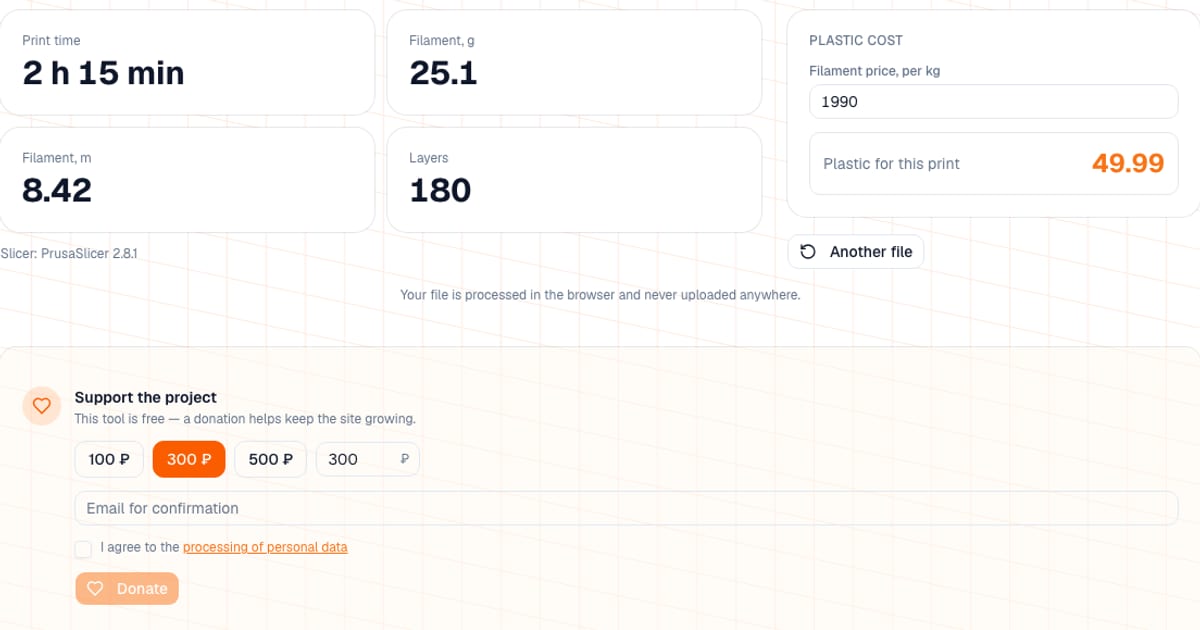Focus the custom donation amount field
Viewport: 1200px width, 630px height.
(x=367, y=459)
